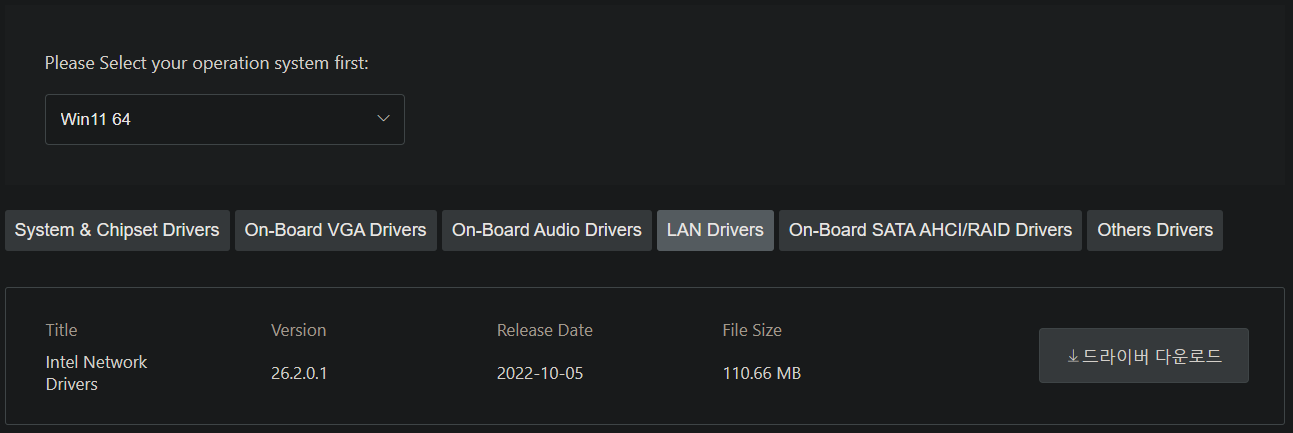1293x433 pixels.
Task: Show the LAN Drivers tab
Action: click(714, 230)
